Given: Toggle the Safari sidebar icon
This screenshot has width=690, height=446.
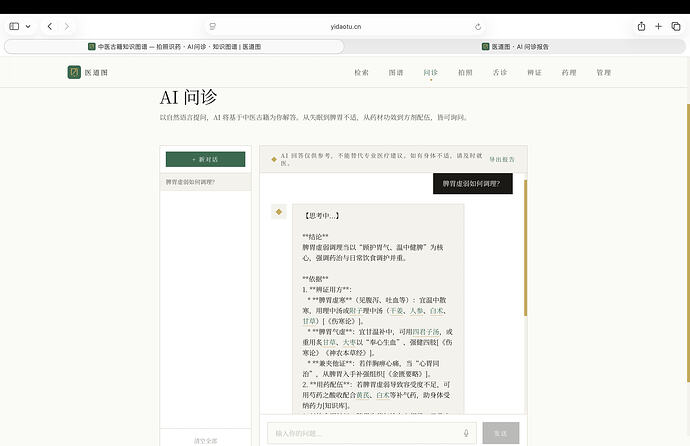Looking at the screenshot, I should coord(14,26).
